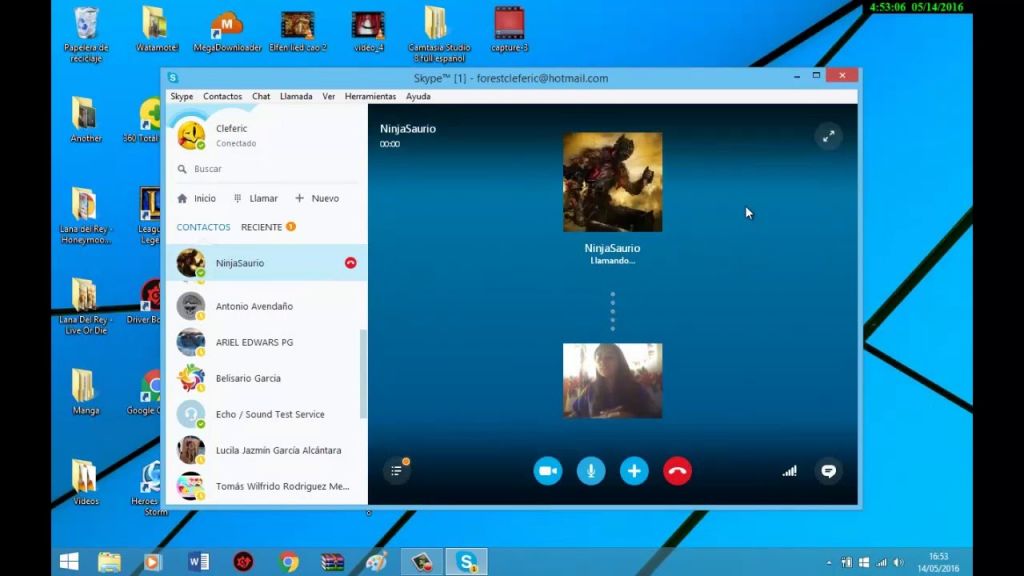Open the Dial pad Llamar button
Image resolution: width=1024 pixels, height=576 pixels.
pyautogui.click(x=256, y=199)
